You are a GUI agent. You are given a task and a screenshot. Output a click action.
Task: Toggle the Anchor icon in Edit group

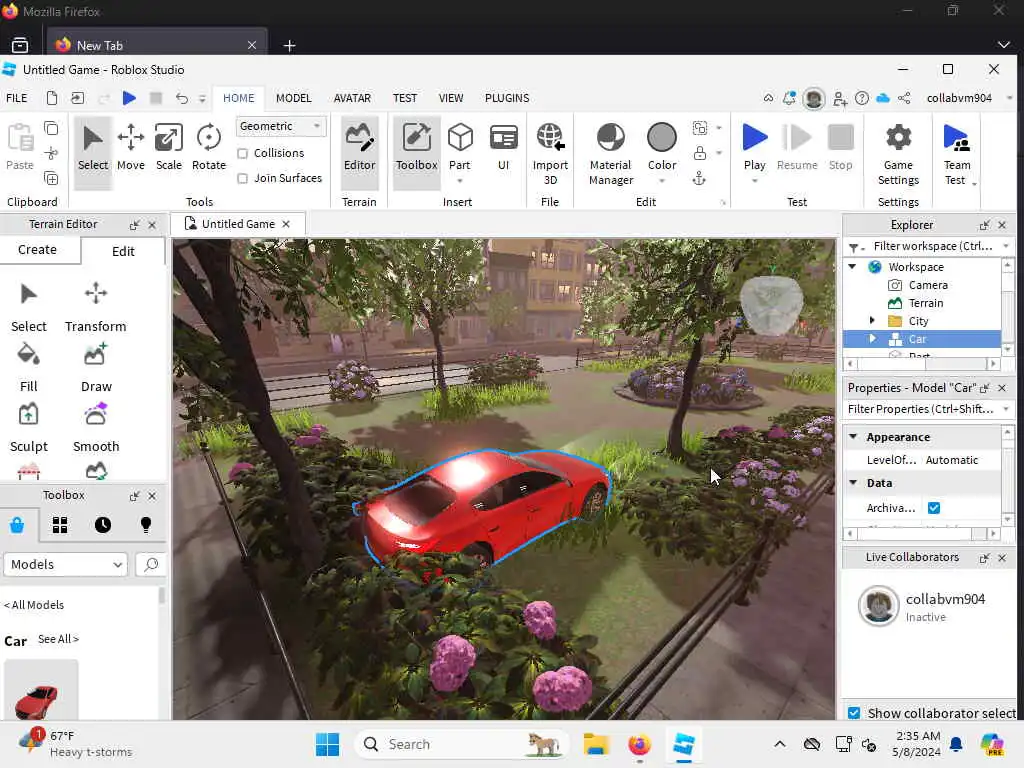coord(699,178)
